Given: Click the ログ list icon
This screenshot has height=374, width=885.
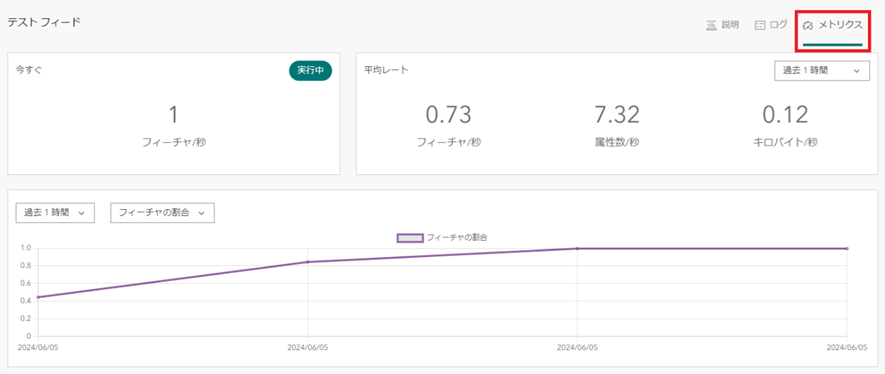Looking at the screenshot, I should [x=760, y=25].
